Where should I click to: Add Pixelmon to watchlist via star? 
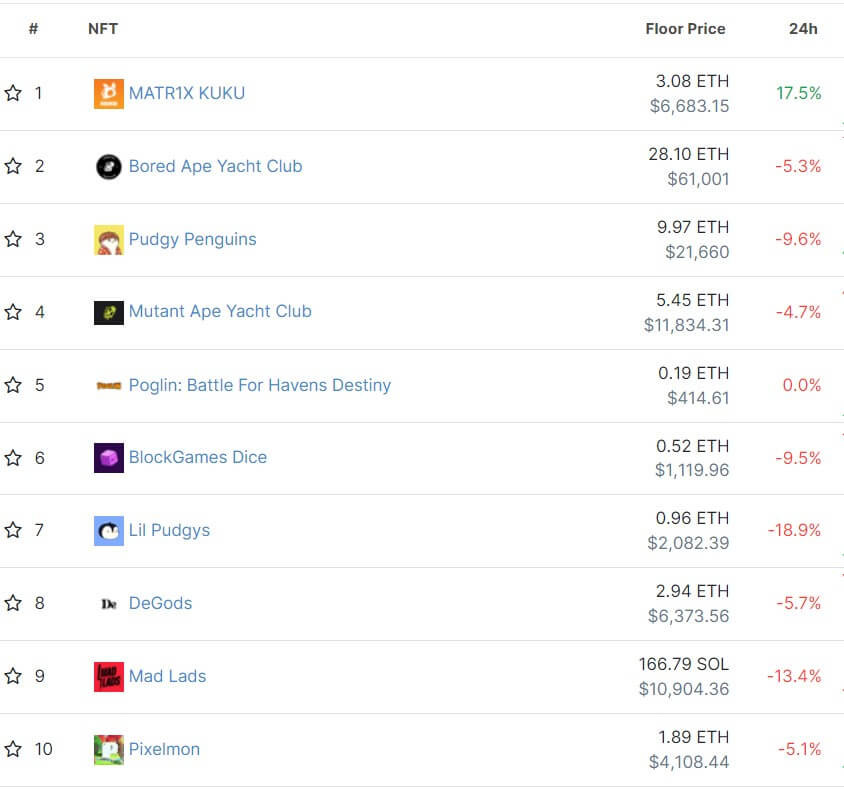click(13, 749)
